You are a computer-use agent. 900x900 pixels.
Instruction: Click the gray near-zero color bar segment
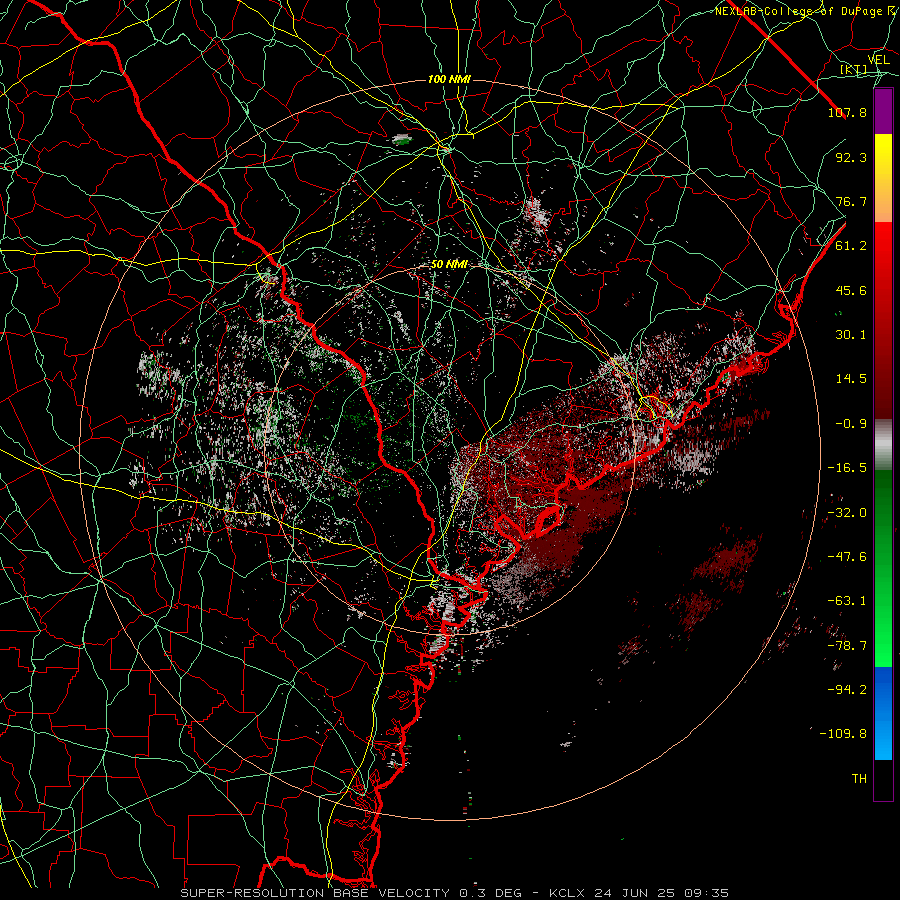pos(883,444)
